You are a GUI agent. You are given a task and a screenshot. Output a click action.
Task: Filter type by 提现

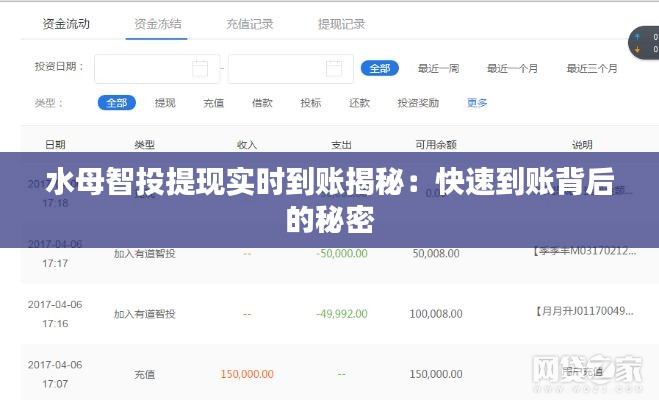(x=165, y=103)
